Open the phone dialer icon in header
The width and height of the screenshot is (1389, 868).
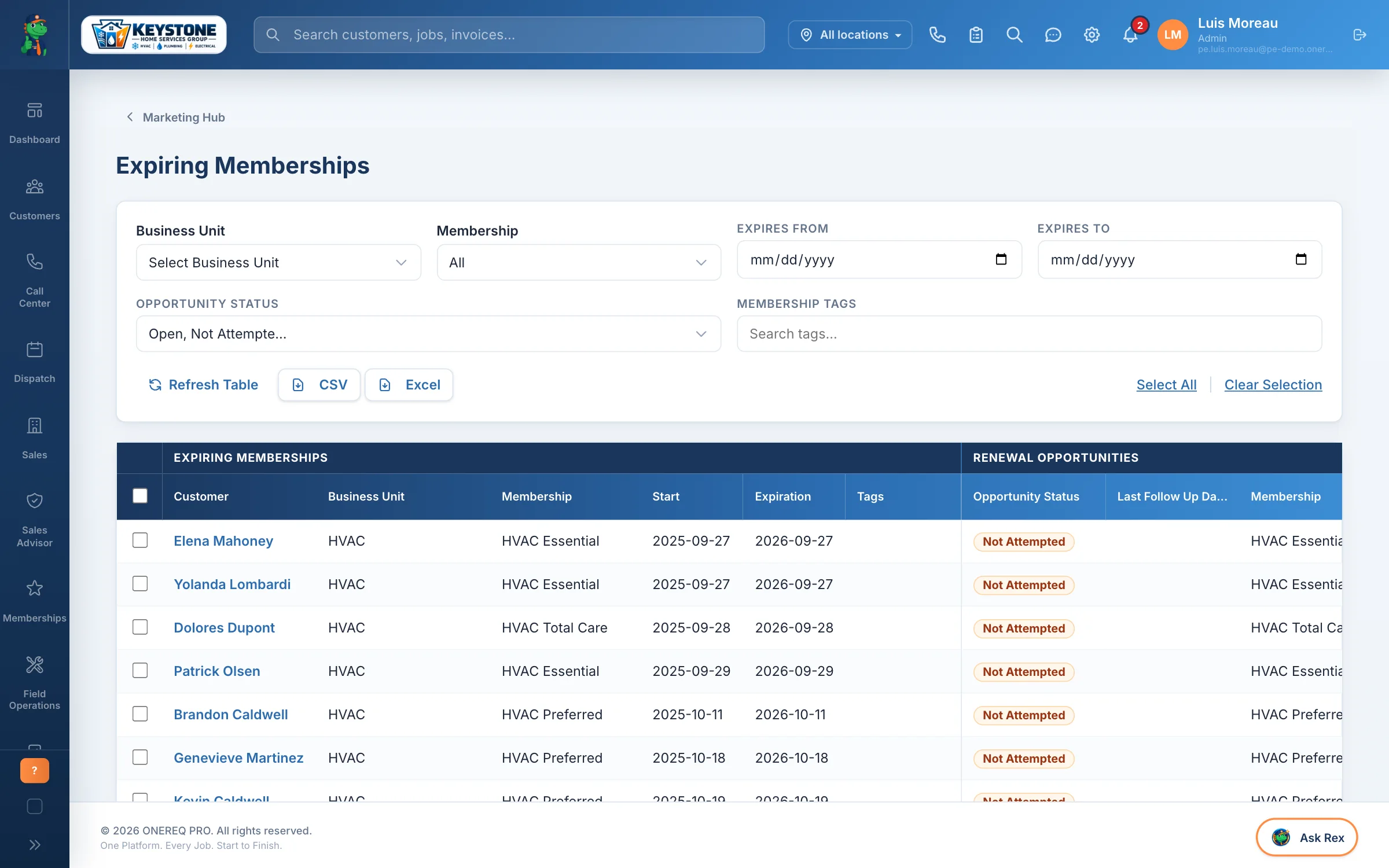pyautogui.click(x=937, y=35)
